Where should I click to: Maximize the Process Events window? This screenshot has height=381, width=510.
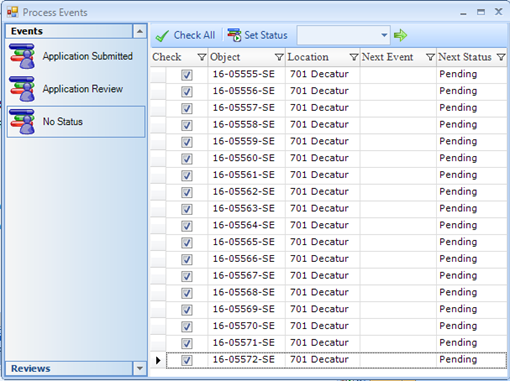click(481, 12)
